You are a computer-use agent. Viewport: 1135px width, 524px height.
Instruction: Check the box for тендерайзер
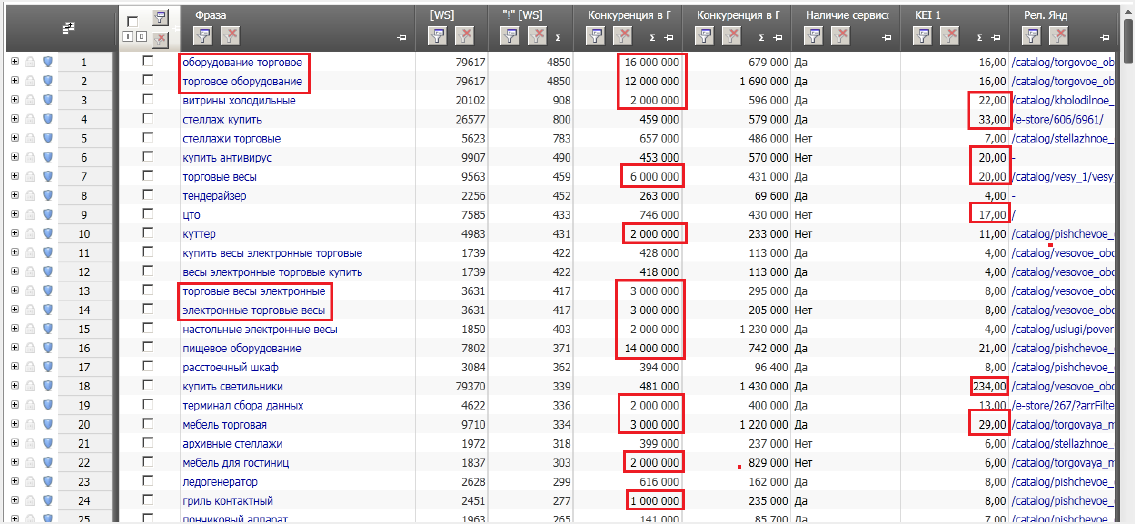click(148, 195)
